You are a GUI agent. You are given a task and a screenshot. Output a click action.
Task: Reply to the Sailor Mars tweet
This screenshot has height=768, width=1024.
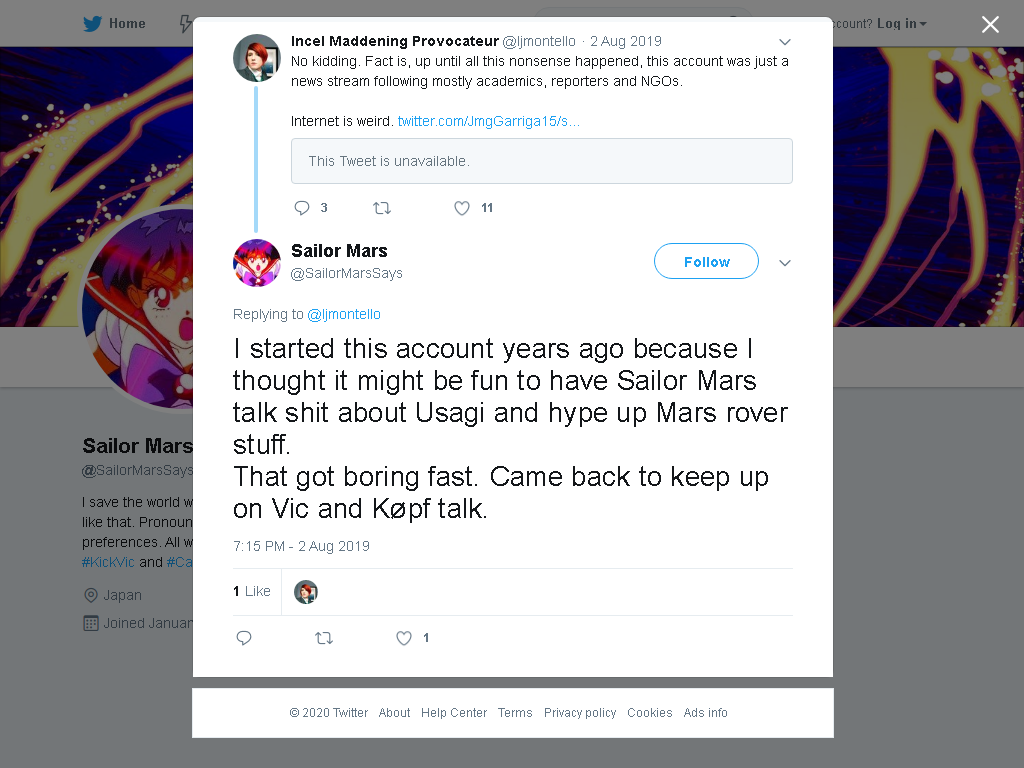coord(244,638)
